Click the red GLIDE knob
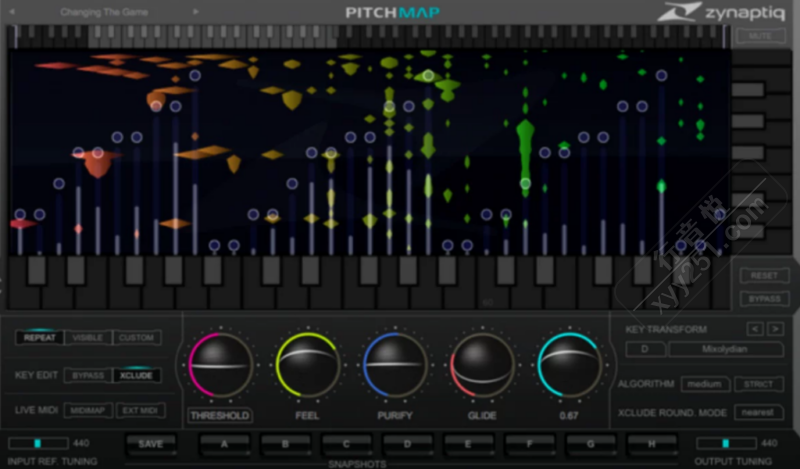Image resolution: width=800 pixels, height=469 pixels. [x=482, y=365]
